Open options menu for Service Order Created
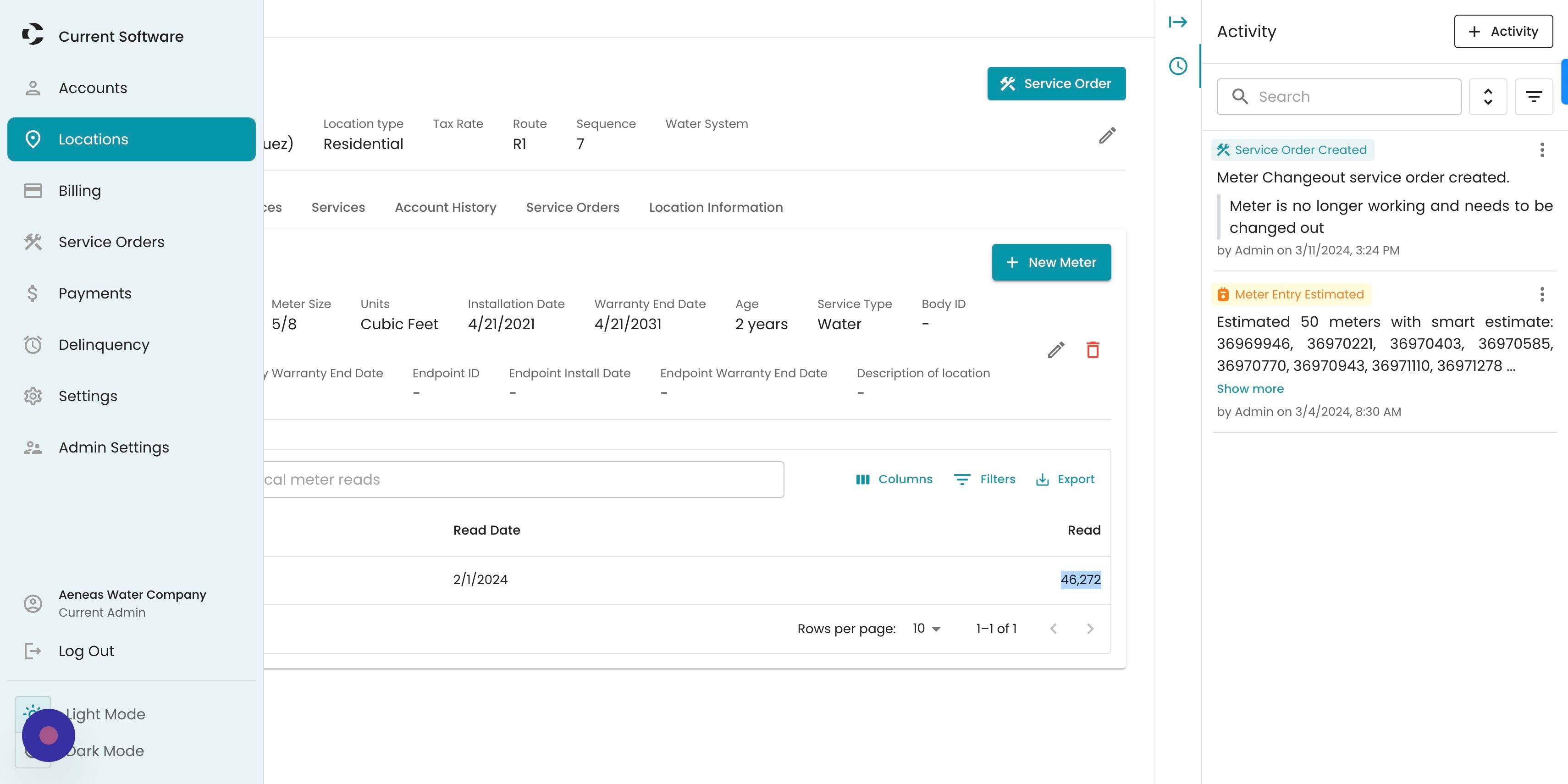This screenshot has height=784, width=1568. (x=1542, y=150)
